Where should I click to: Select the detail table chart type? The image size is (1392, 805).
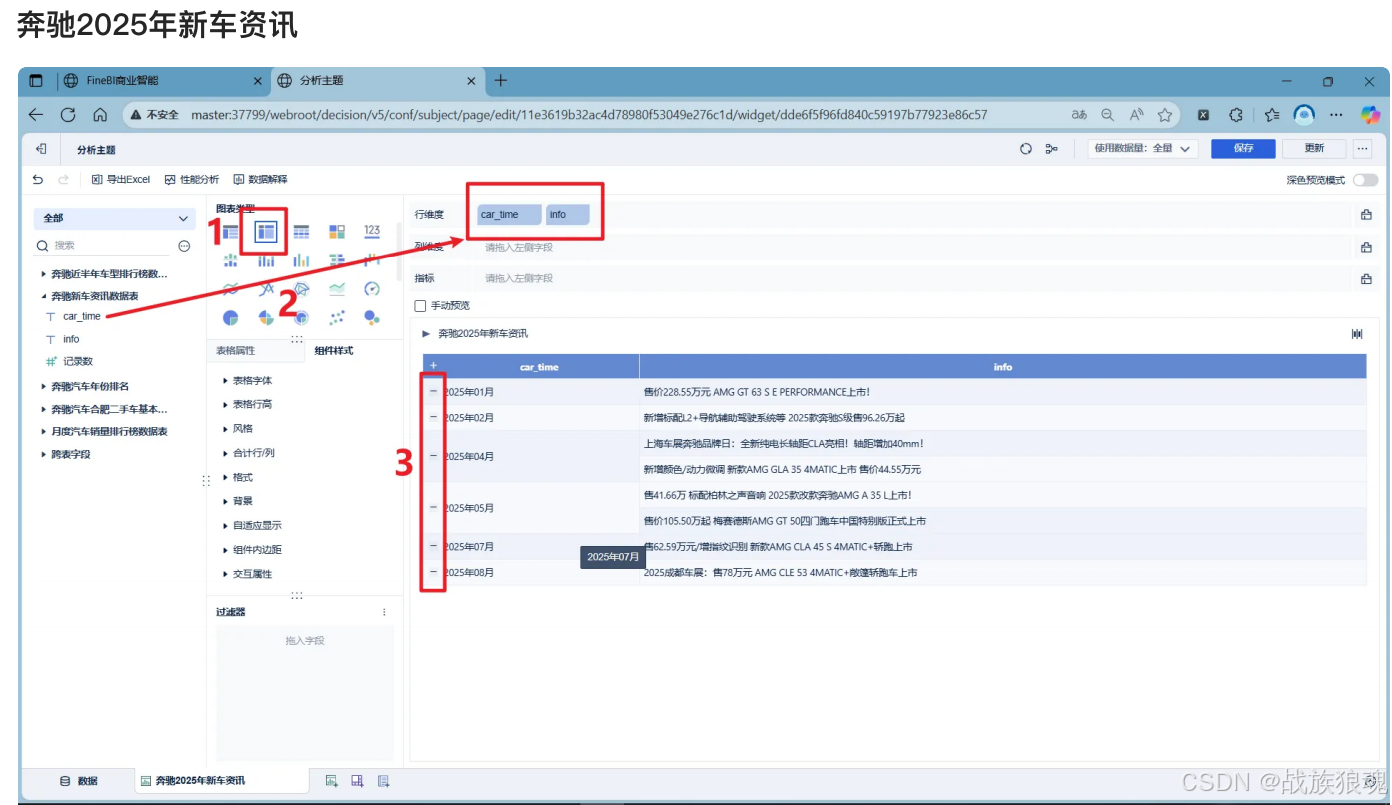(301, 232)
